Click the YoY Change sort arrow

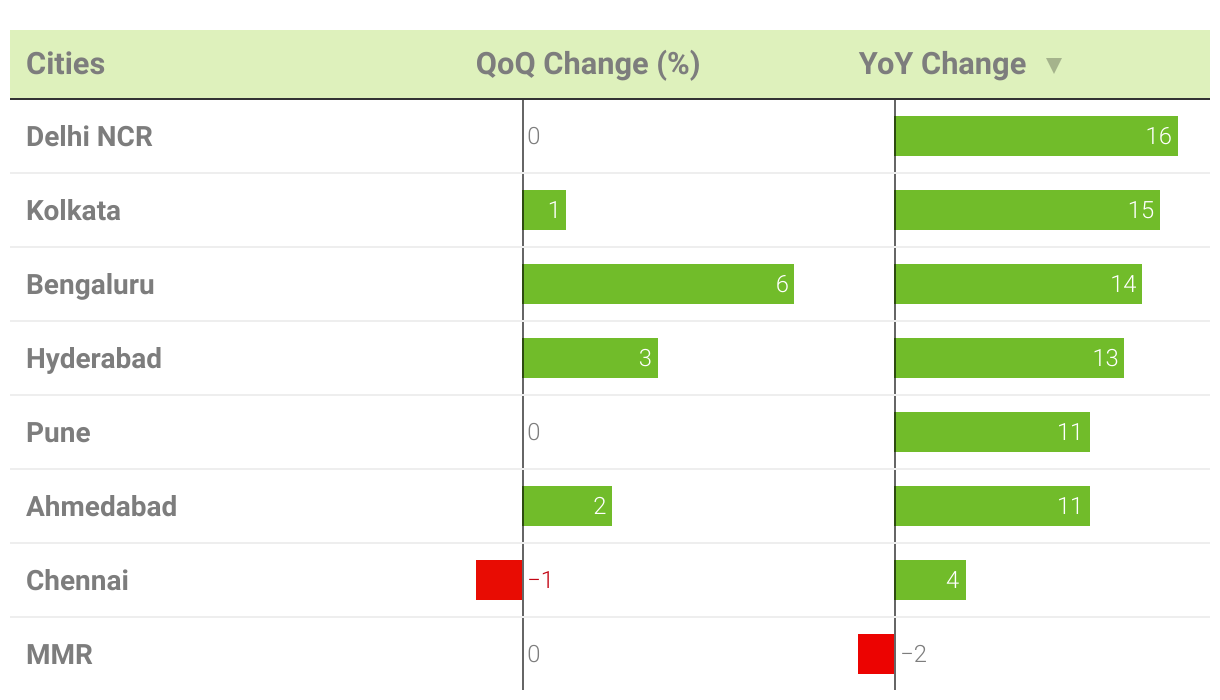coord(1053,66)
